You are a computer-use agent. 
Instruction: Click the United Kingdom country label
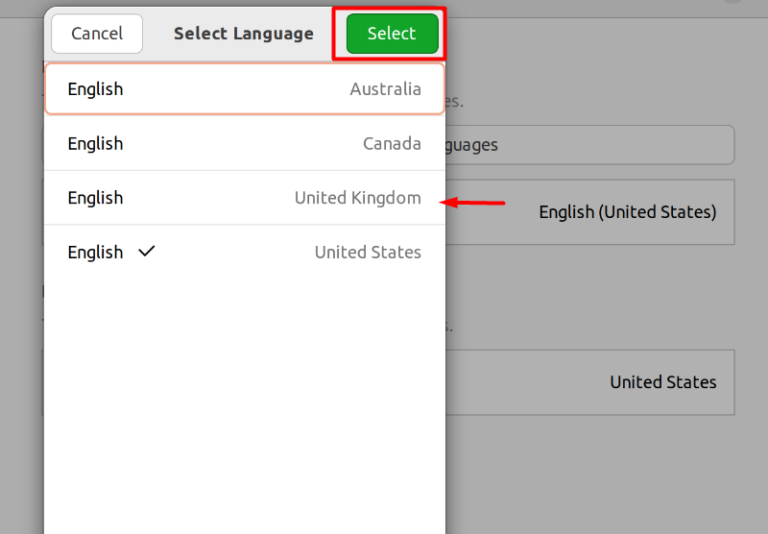[358, 198]
